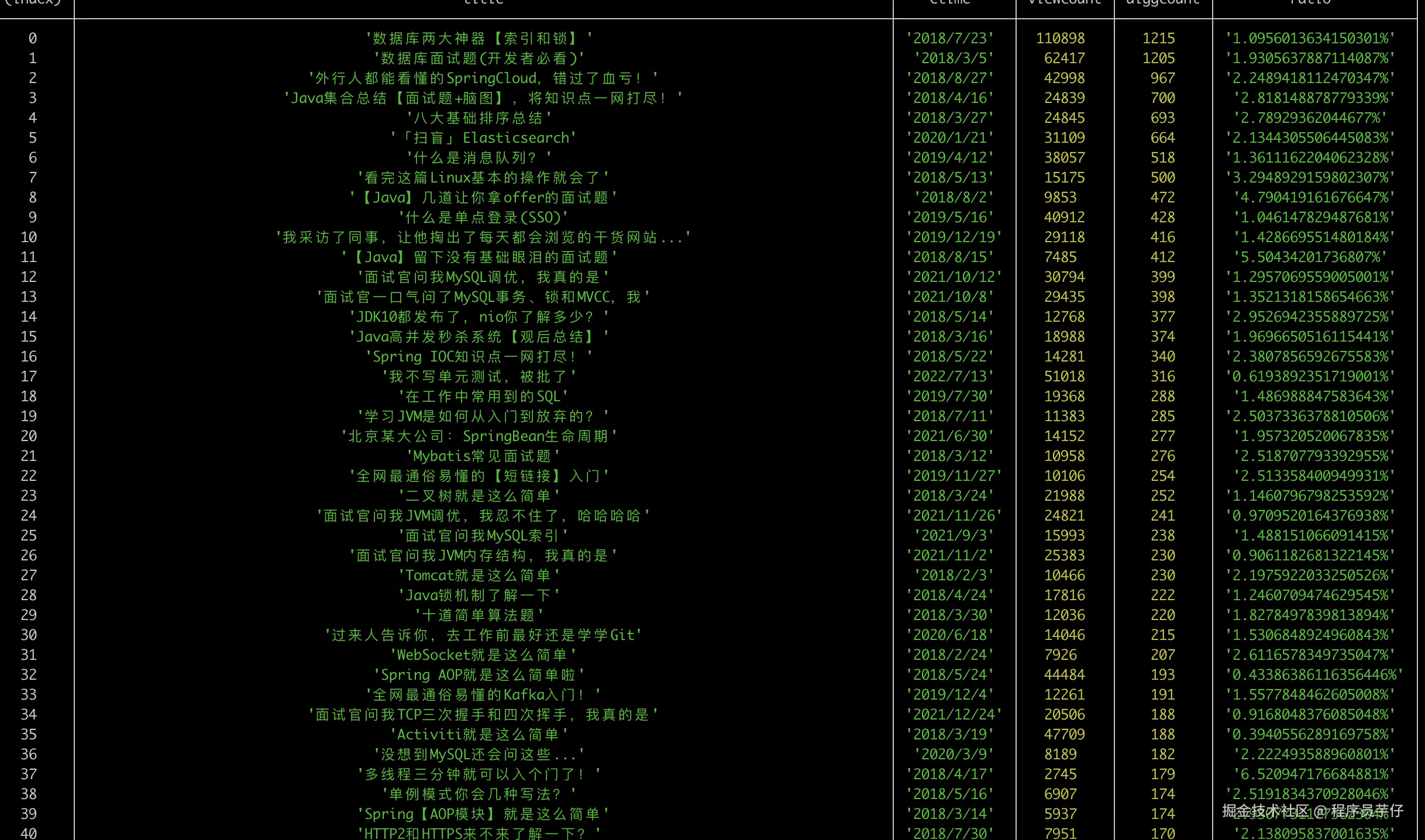Click index number 20 in first column

(29, 436)
